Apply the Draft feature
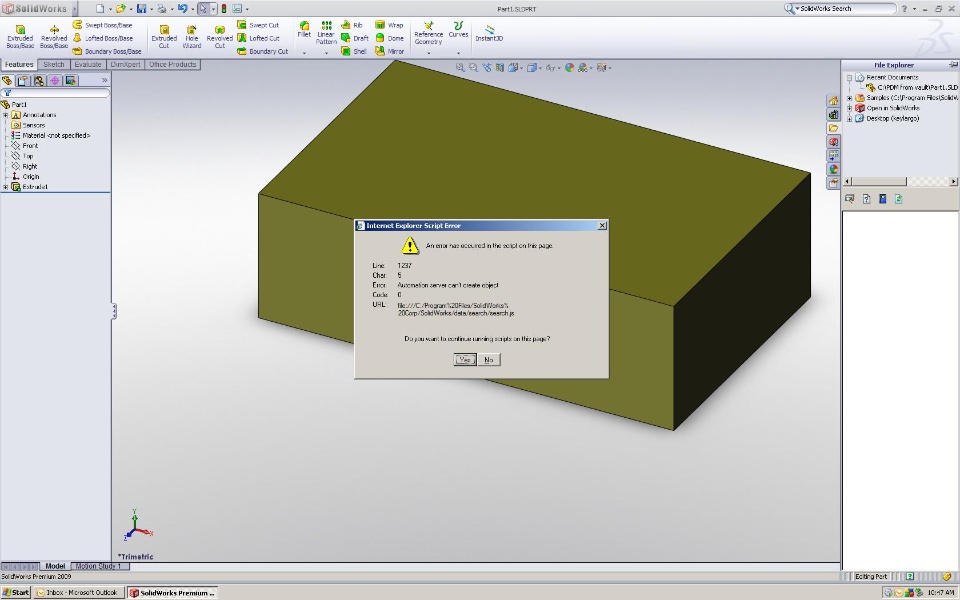The height and width of the screenshot is (600, 960). (x=355, y=38)
